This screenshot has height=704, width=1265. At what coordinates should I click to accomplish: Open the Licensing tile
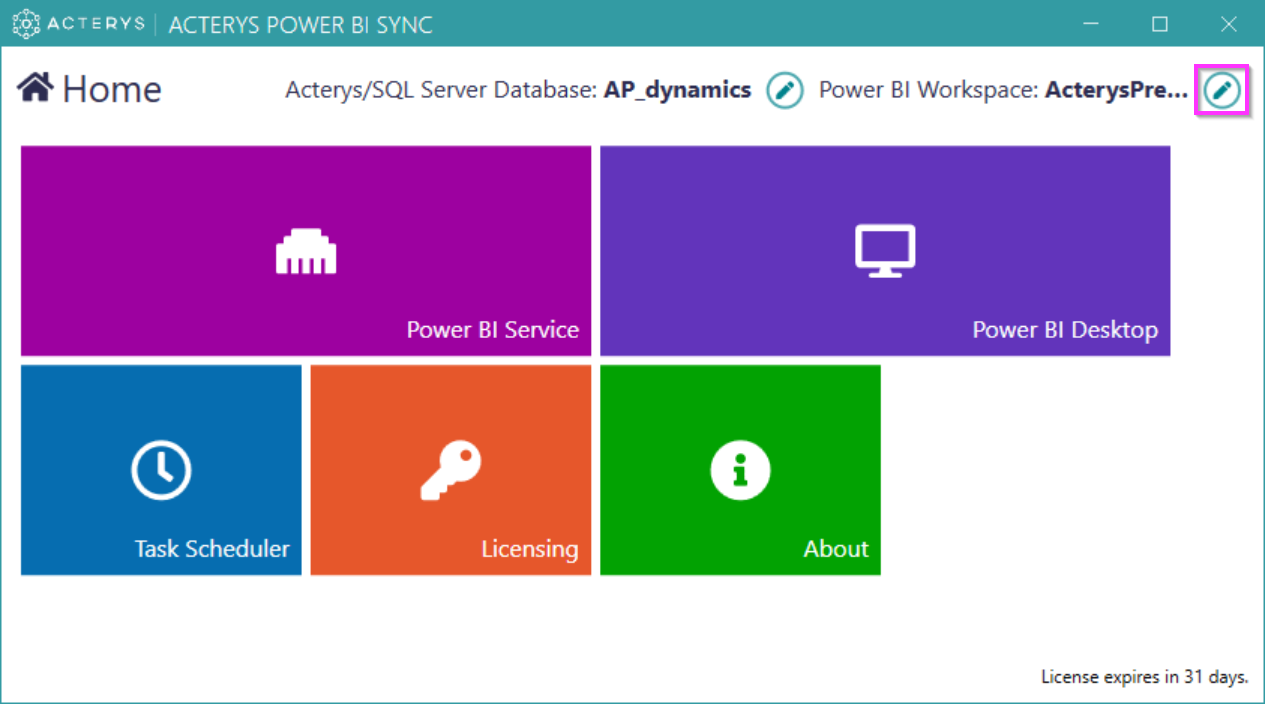[451, 470]
